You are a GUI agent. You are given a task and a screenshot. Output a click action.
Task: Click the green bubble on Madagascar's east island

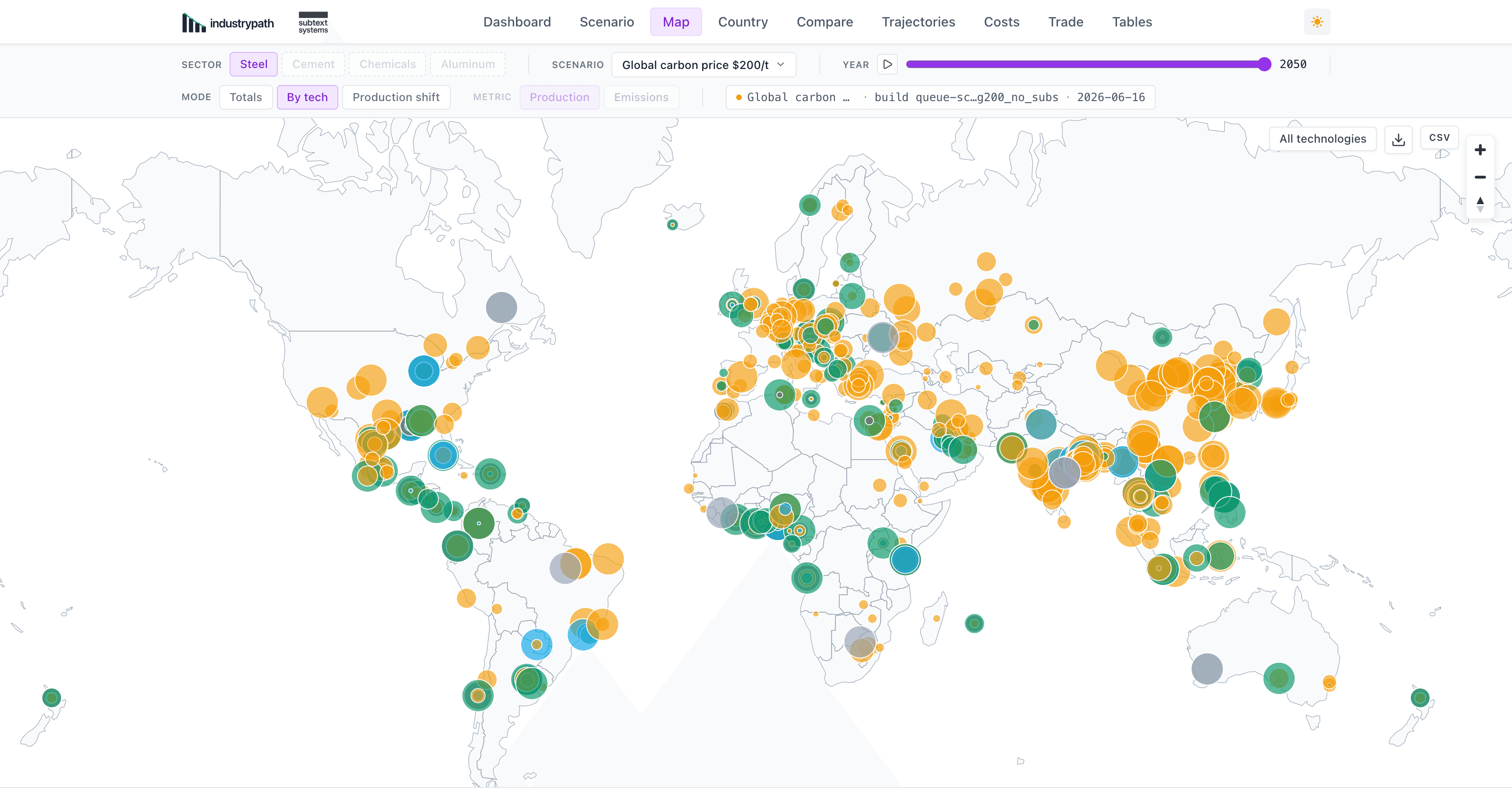974,623
